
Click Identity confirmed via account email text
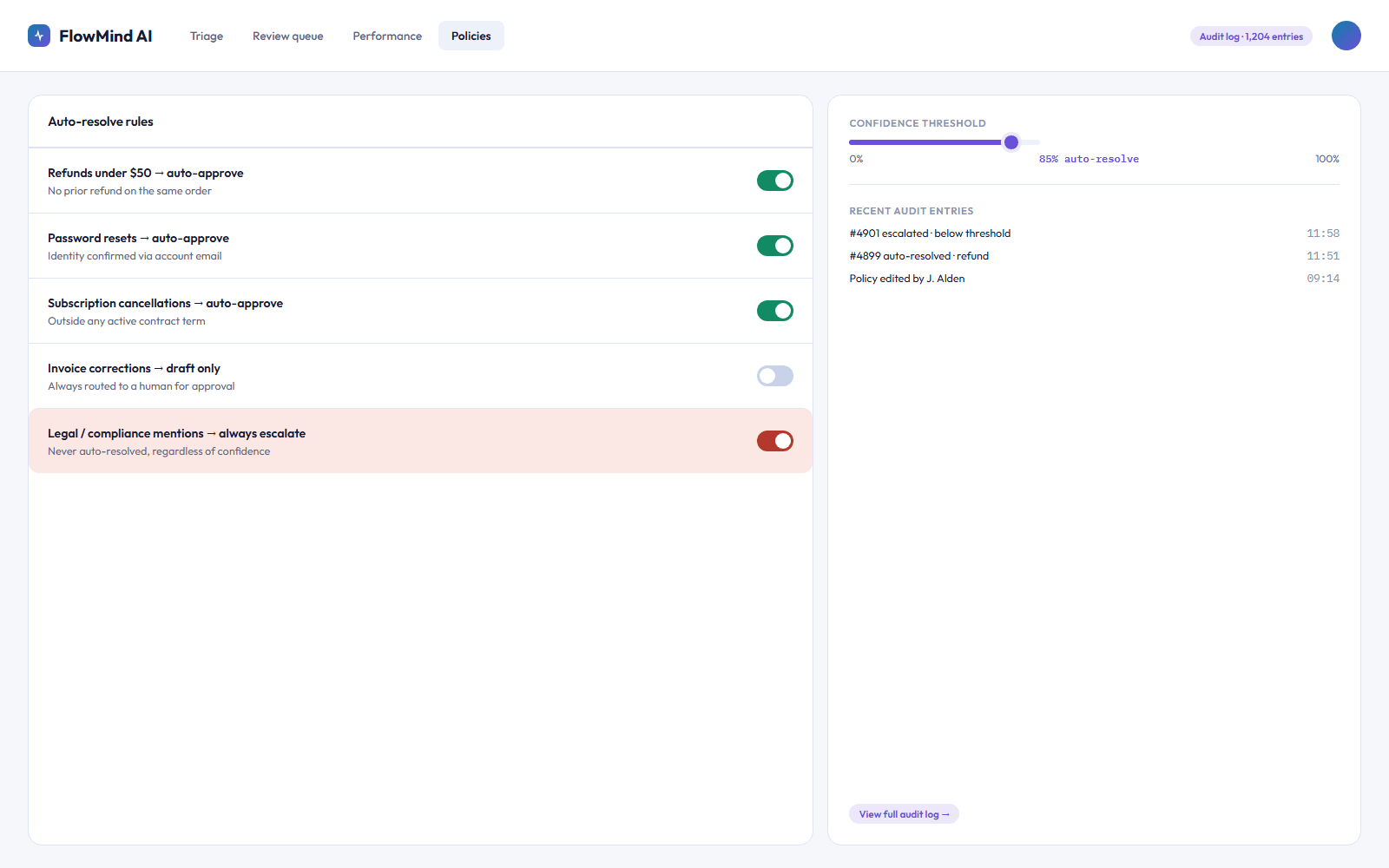(x=135, y=256)
